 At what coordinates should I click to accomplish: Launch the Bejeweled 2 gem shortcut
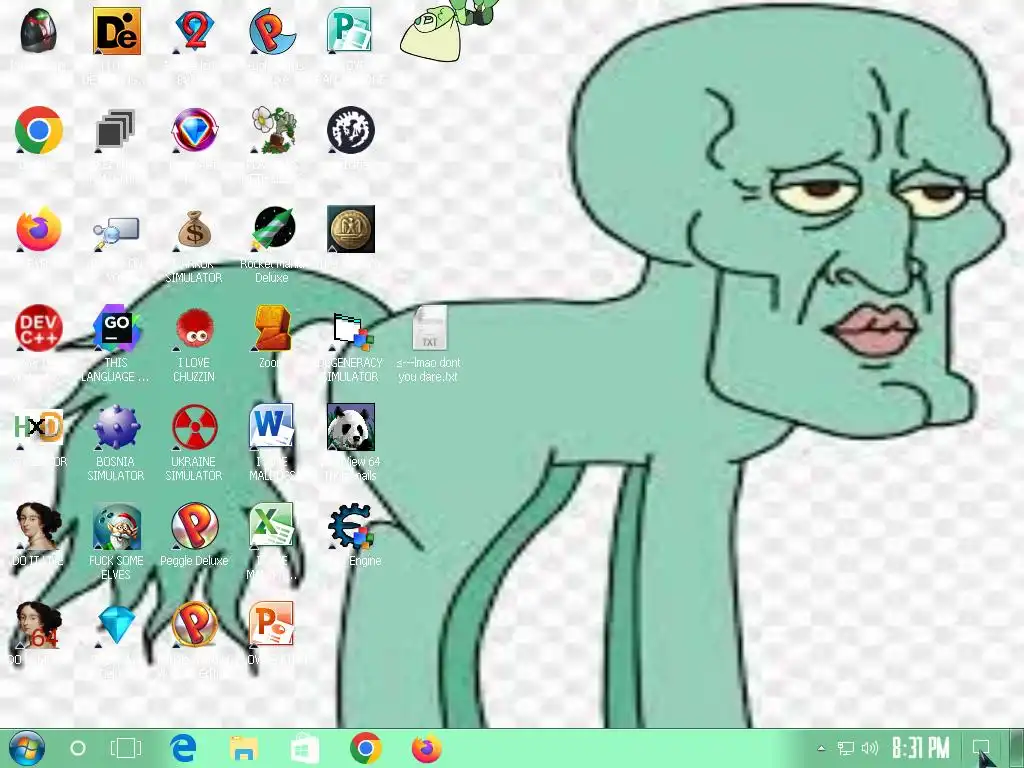(194, 31)
